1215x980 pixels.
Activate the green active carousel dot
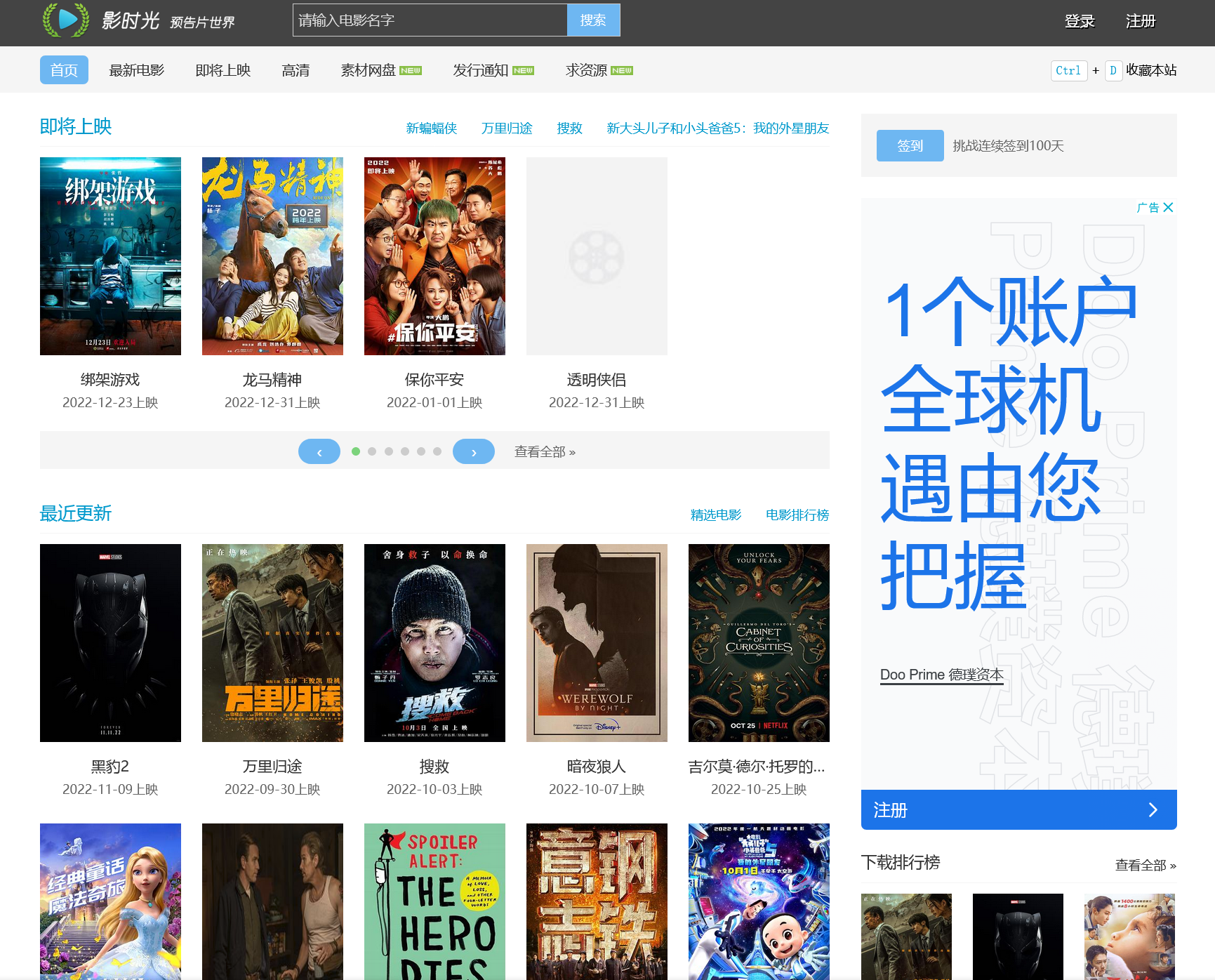click(x=356, y=451)
